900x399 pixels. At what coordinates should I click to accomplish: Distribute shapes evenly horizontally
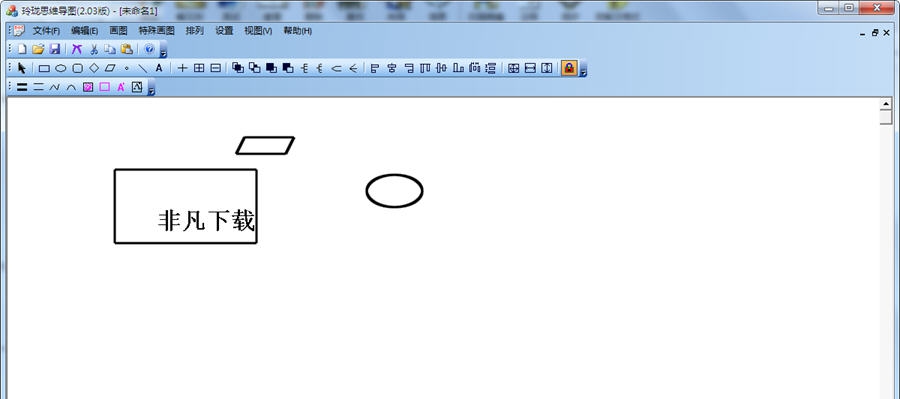(x=474, y=68)
